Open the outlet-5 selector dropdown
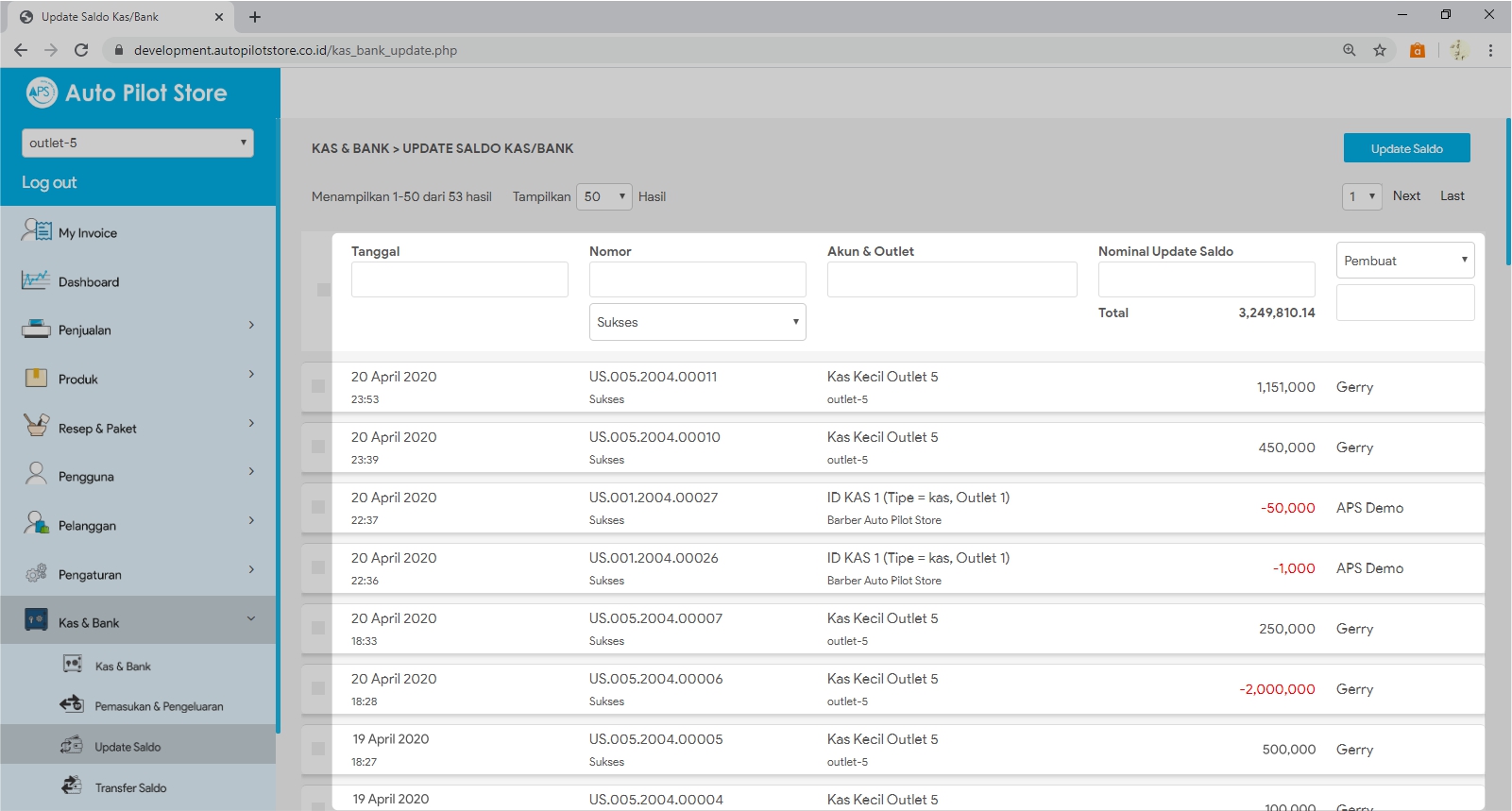 pos(138,143)
